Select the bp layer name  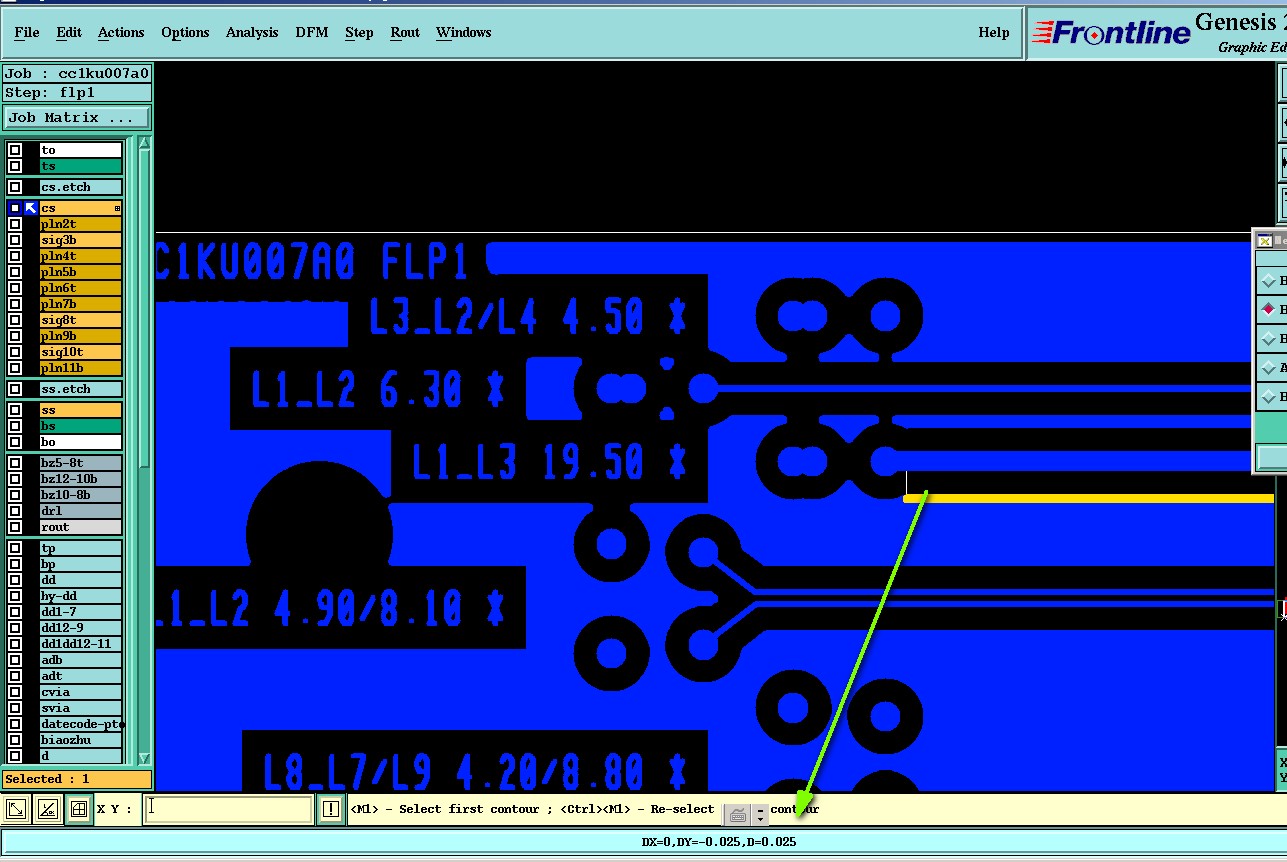pyautogui.click(x=80, y=564)
